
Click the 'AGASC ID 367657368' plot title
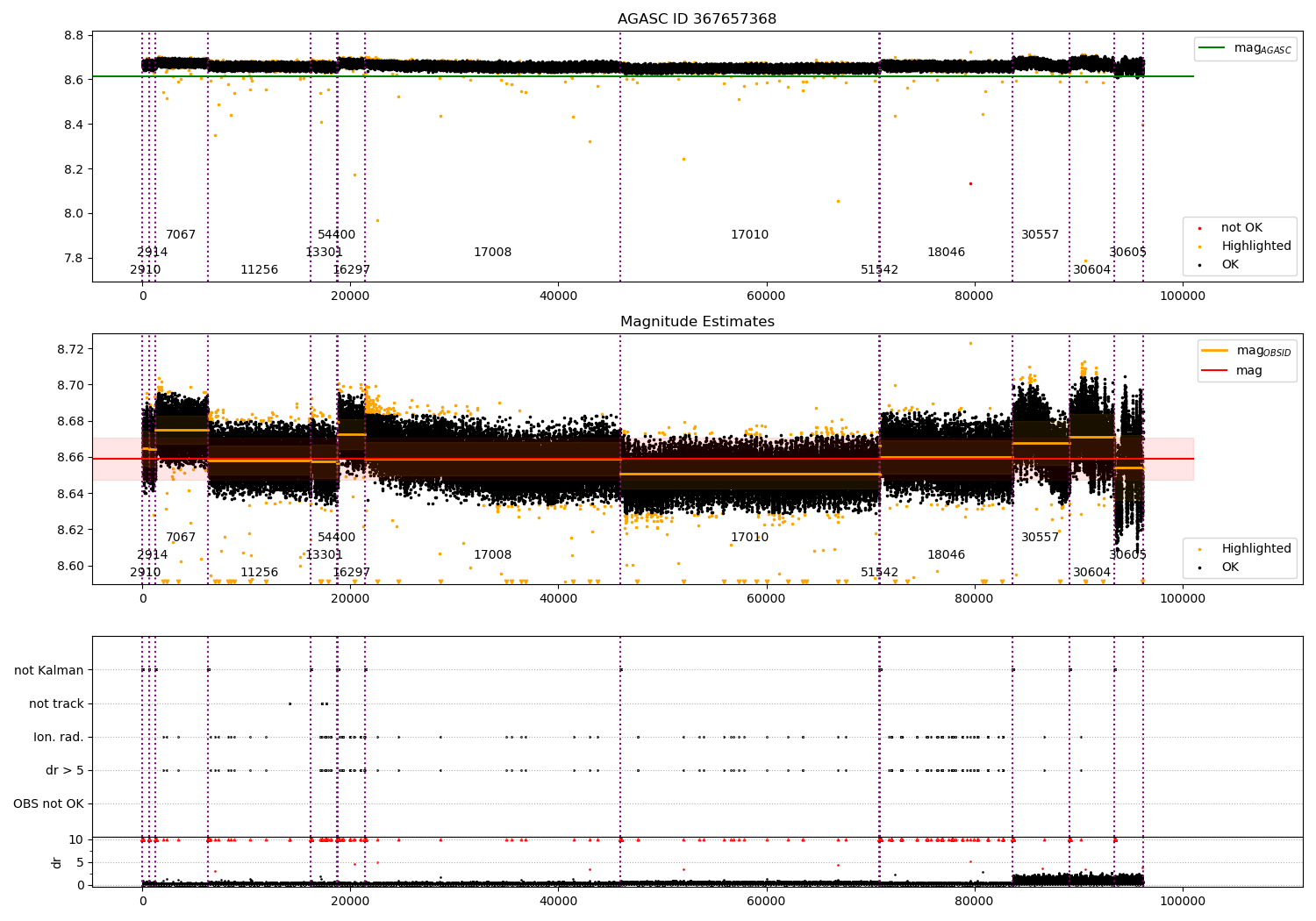697,19
